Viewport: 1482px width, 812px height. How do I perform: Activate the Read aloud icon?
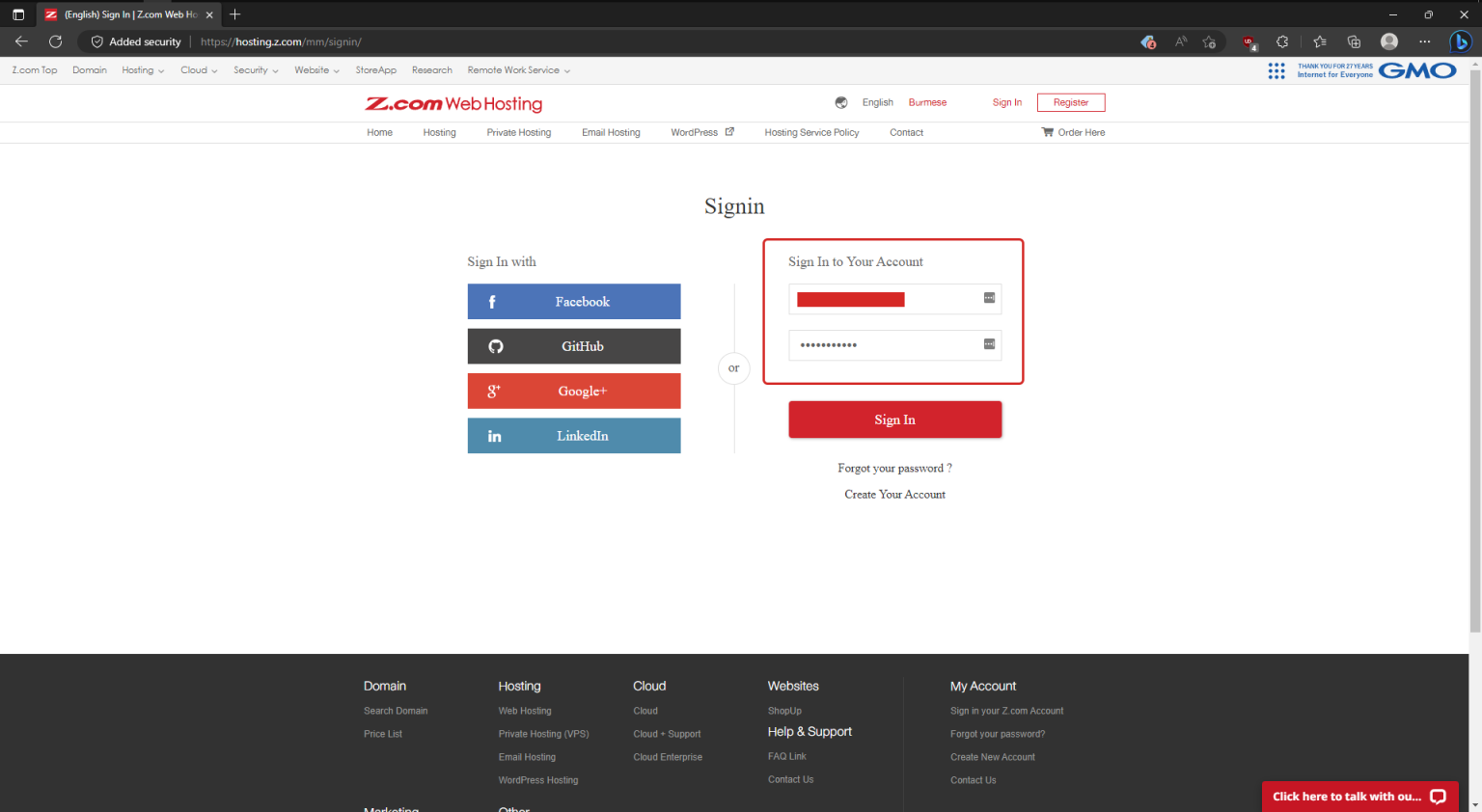1181,41
